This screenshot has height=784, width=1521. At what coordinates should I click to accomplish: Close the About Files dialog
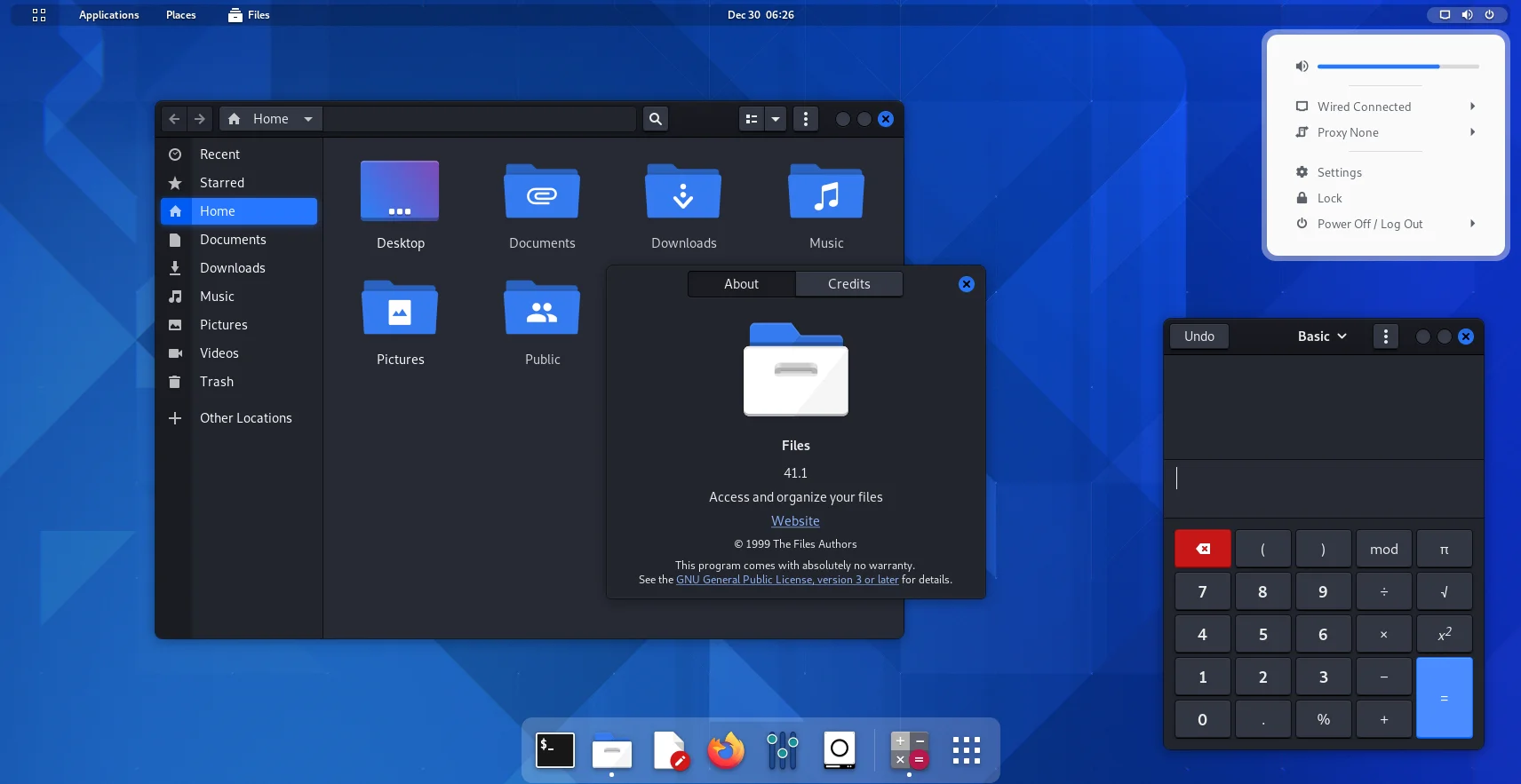pyautogui.click(x=967, y=284)
